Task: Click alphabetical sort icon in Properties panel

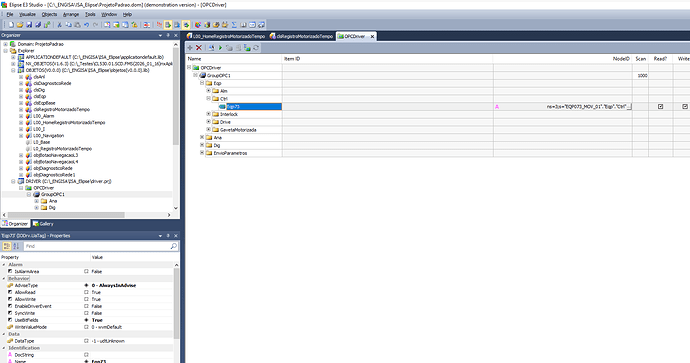Action: pyautogui.click(x=16, y=246)
